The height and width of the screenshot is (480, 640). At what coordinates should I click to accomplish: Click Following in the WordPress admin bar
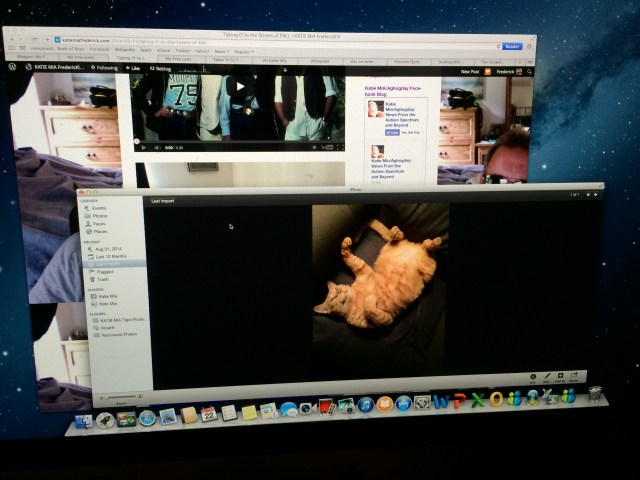tap(104, 69)
